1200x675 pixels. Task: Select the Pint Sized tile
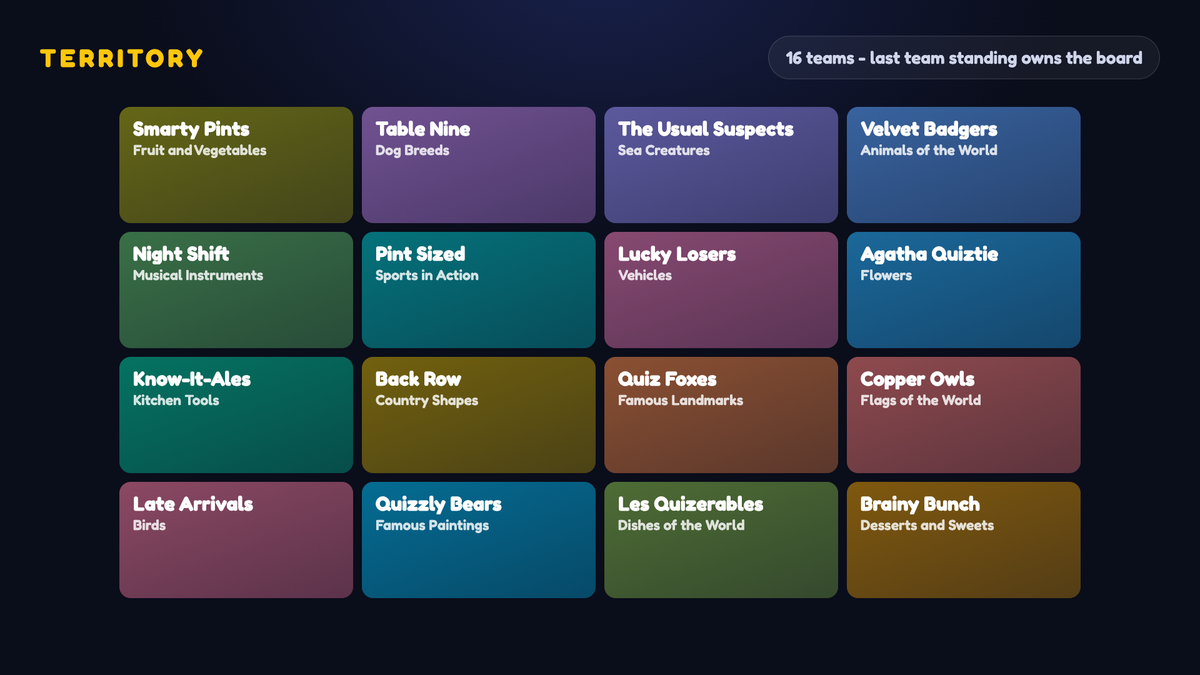pyautogui.click(x=479, y=290)
